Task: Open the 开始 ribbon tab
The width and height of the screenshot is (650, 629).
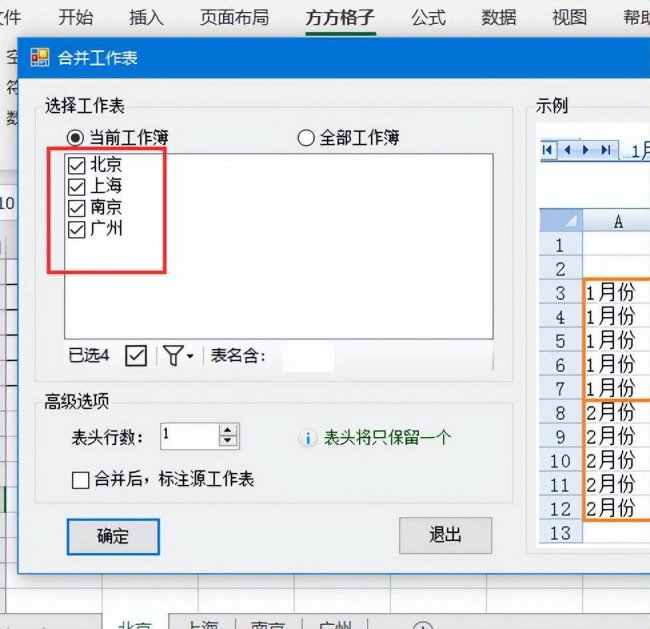Action: click(x=76, y=17)
